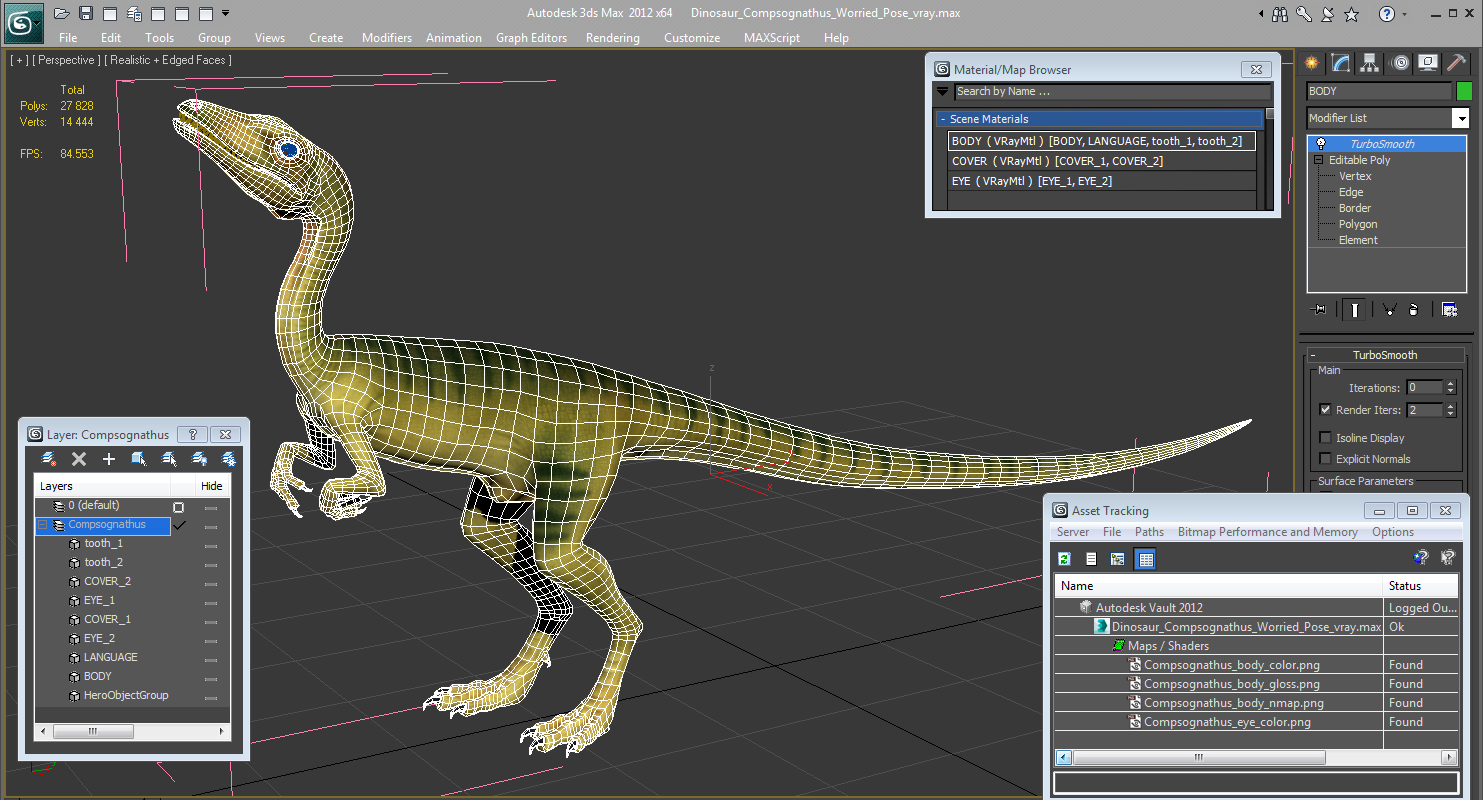Click Remove Modifier from stack icon
This screenshot has width=1483, height=800.
point(1414,309)
